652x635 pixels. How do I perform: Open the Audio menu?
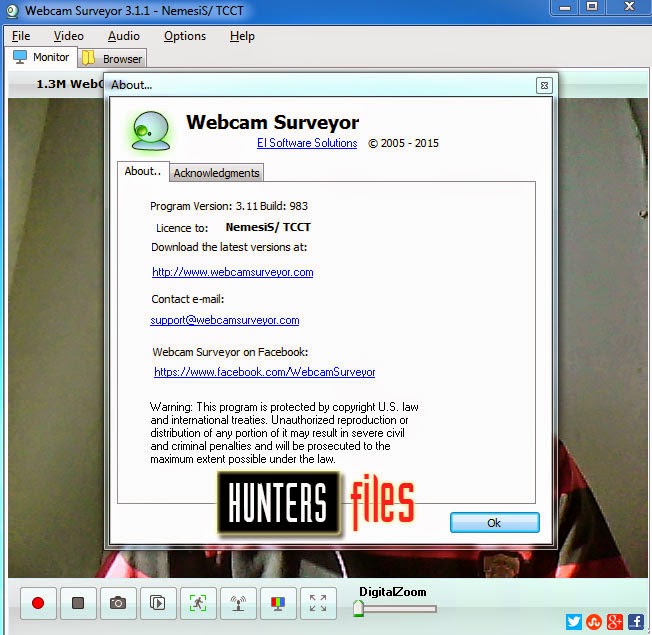pos(123,36)
